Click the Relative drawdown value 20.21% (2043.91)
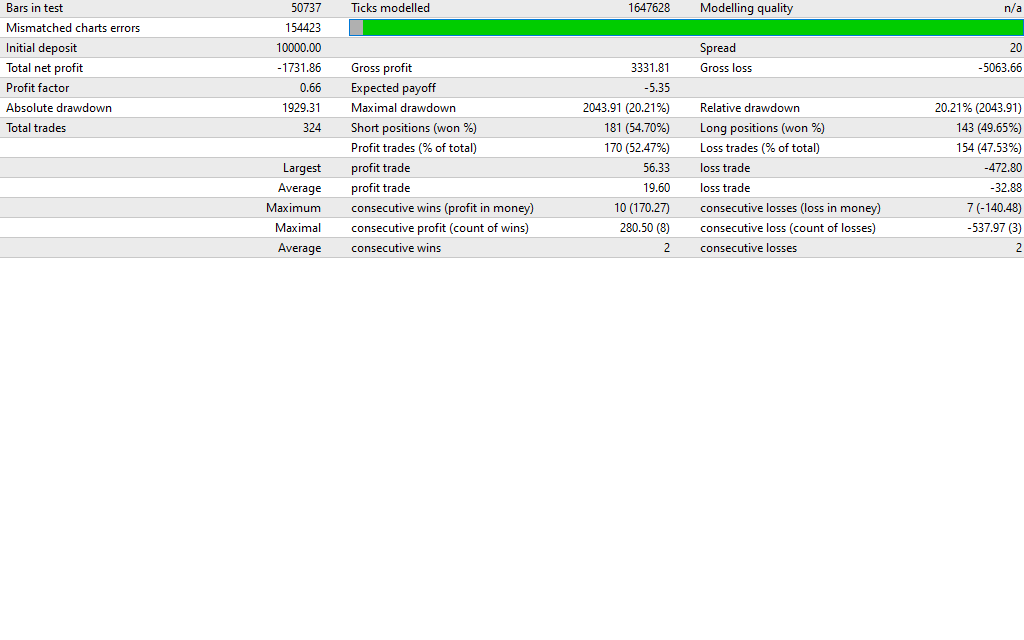The image size is (1024, 640). tap(978, 108)
